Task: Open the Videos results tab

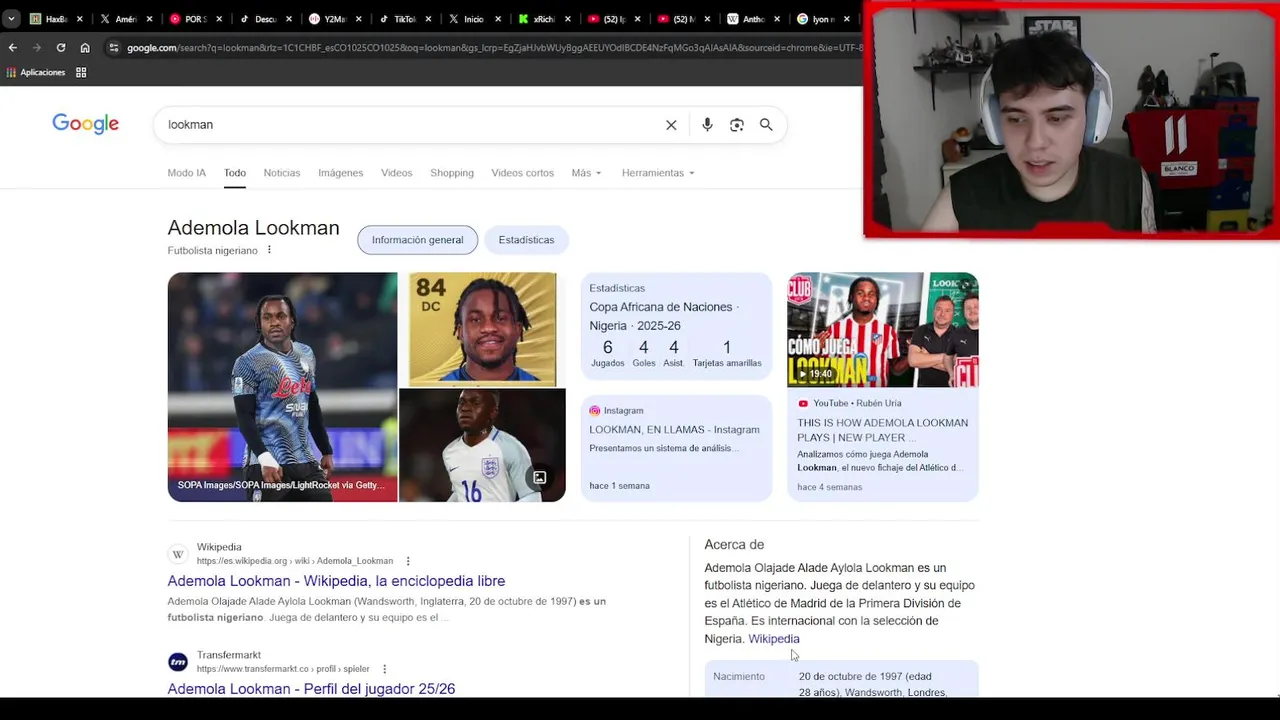Action: pos(396,173)
